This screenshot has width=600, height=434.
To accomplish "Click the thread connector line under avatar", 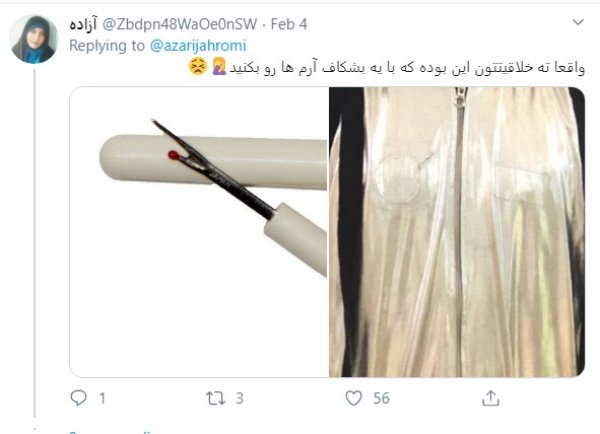I will [x=34, y=243].
